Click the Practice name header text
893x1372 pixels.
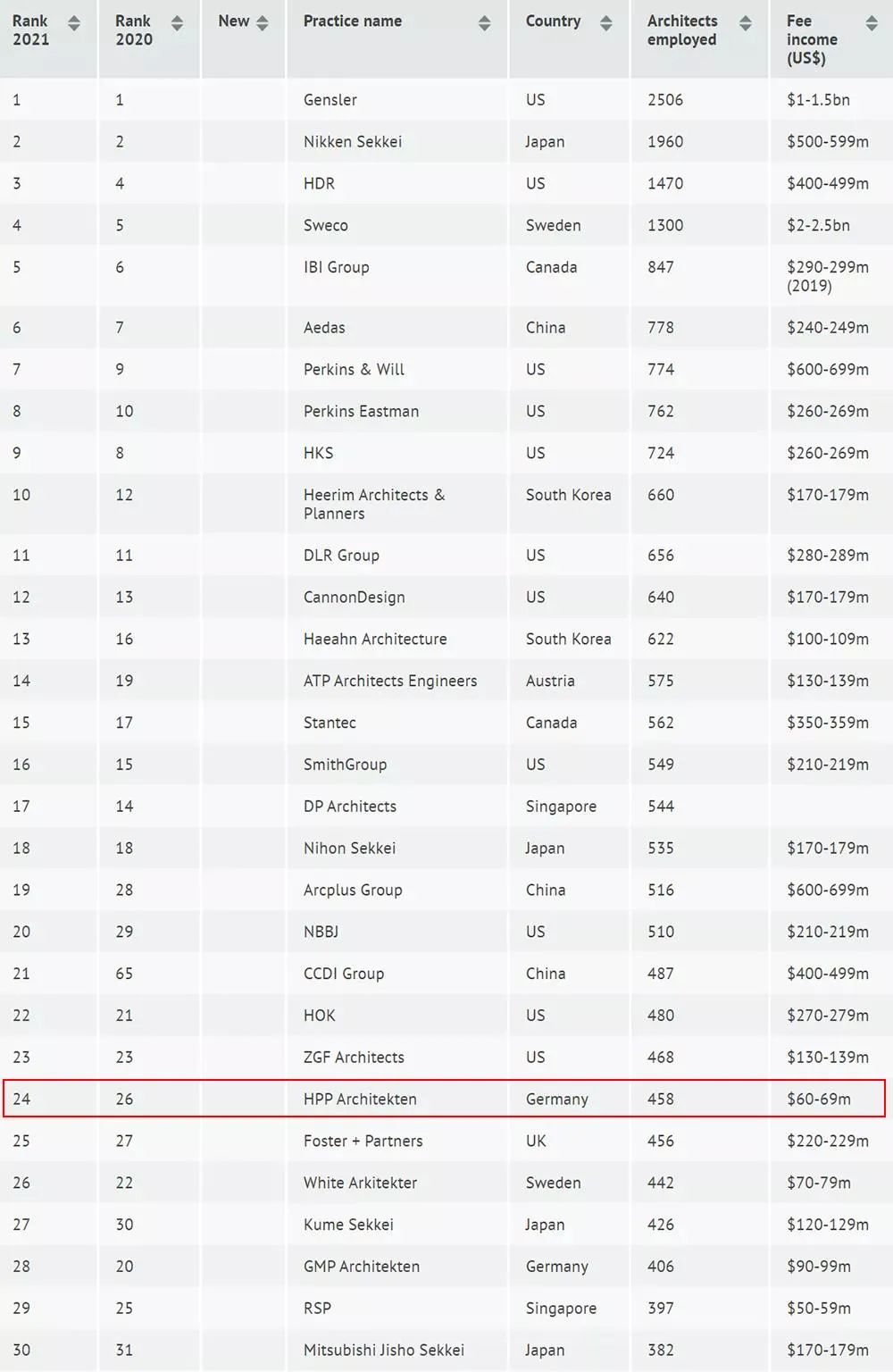pos(352,21)
